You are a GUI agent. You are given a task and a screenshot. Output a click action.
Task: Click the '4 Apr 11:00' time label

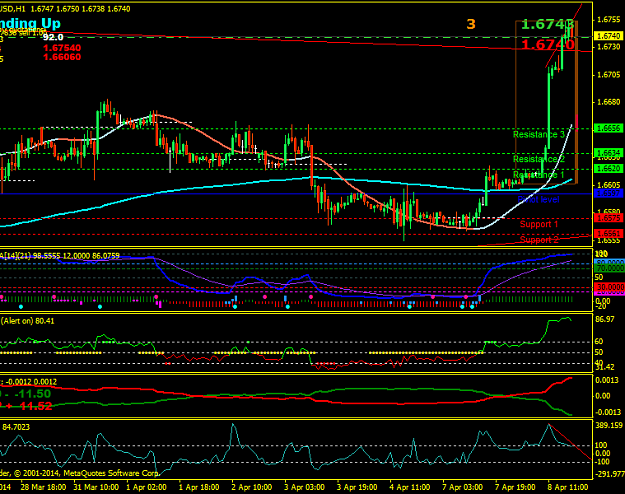[409, 487]
